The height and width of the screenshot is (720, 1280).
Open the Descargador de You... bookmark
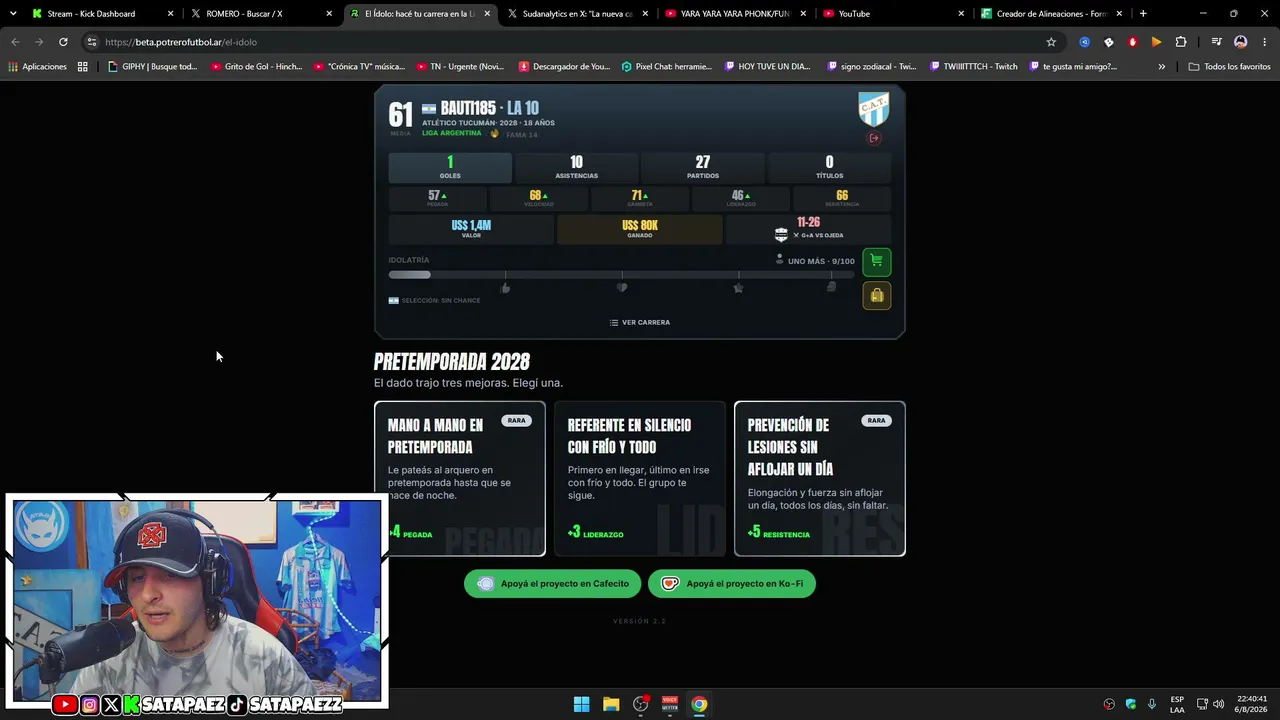(x=564, y=67)
